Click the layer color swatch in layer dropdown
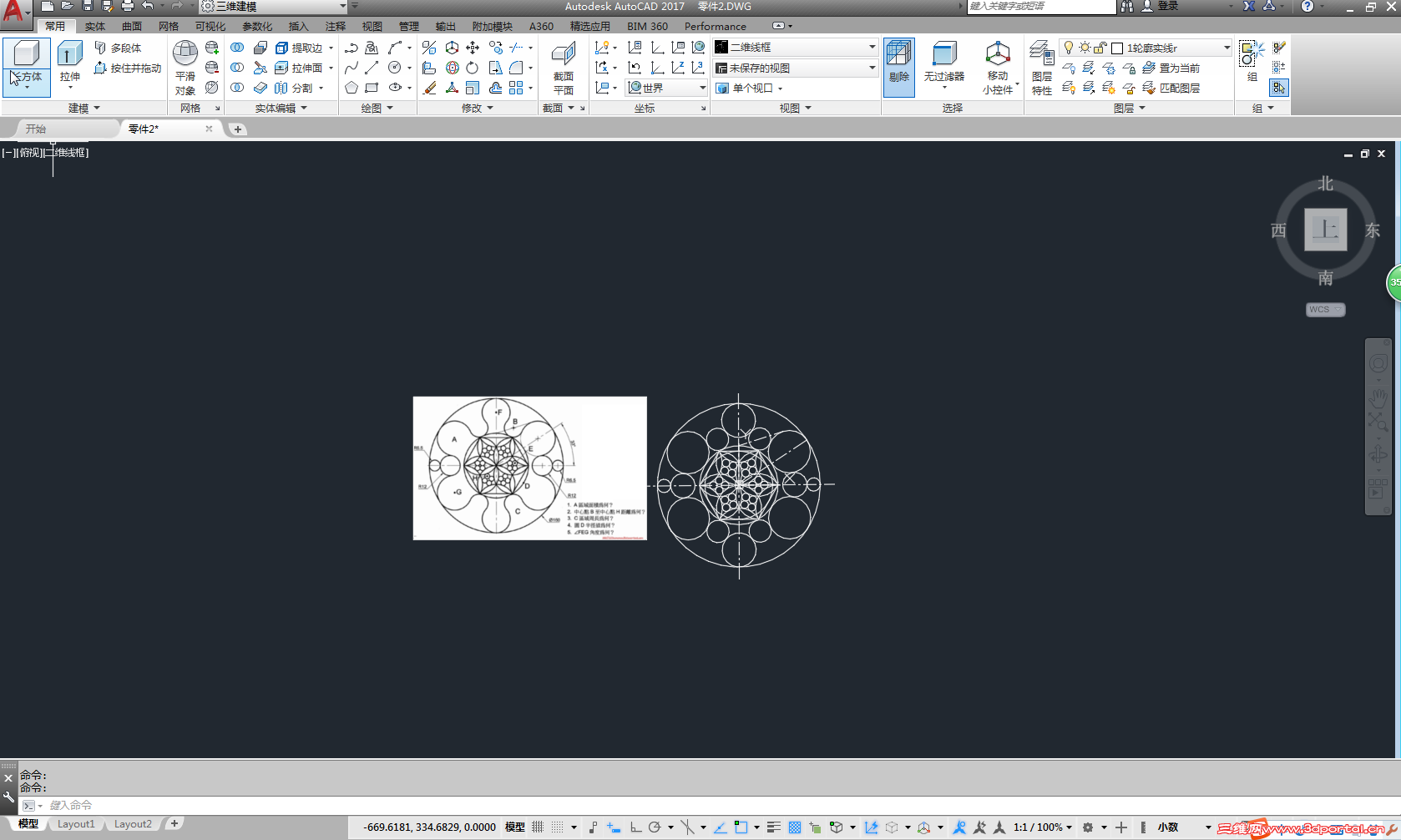The width and height of the screenshot is (1401, 840). pyautogui.click(x=1117, y=48)
